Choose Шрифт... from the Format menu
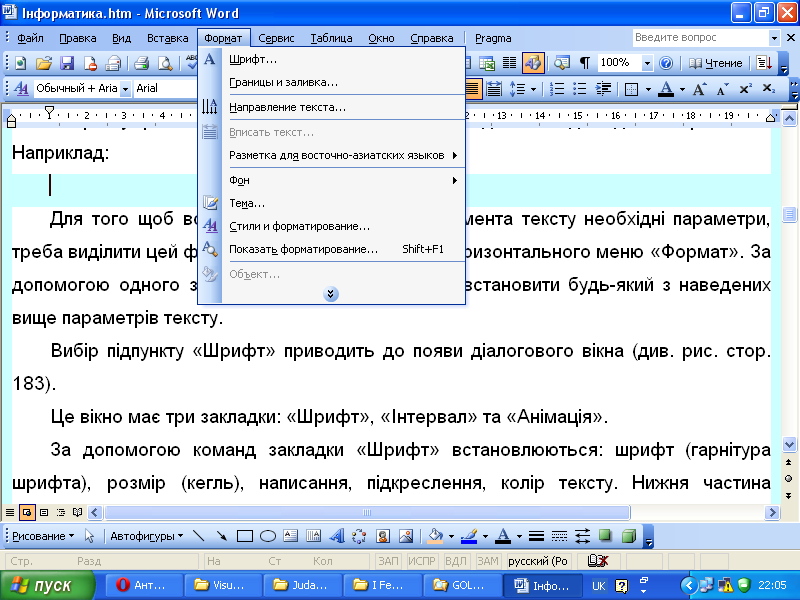The width and height of the screenshot is (800, 600). (x=332, y=60)
